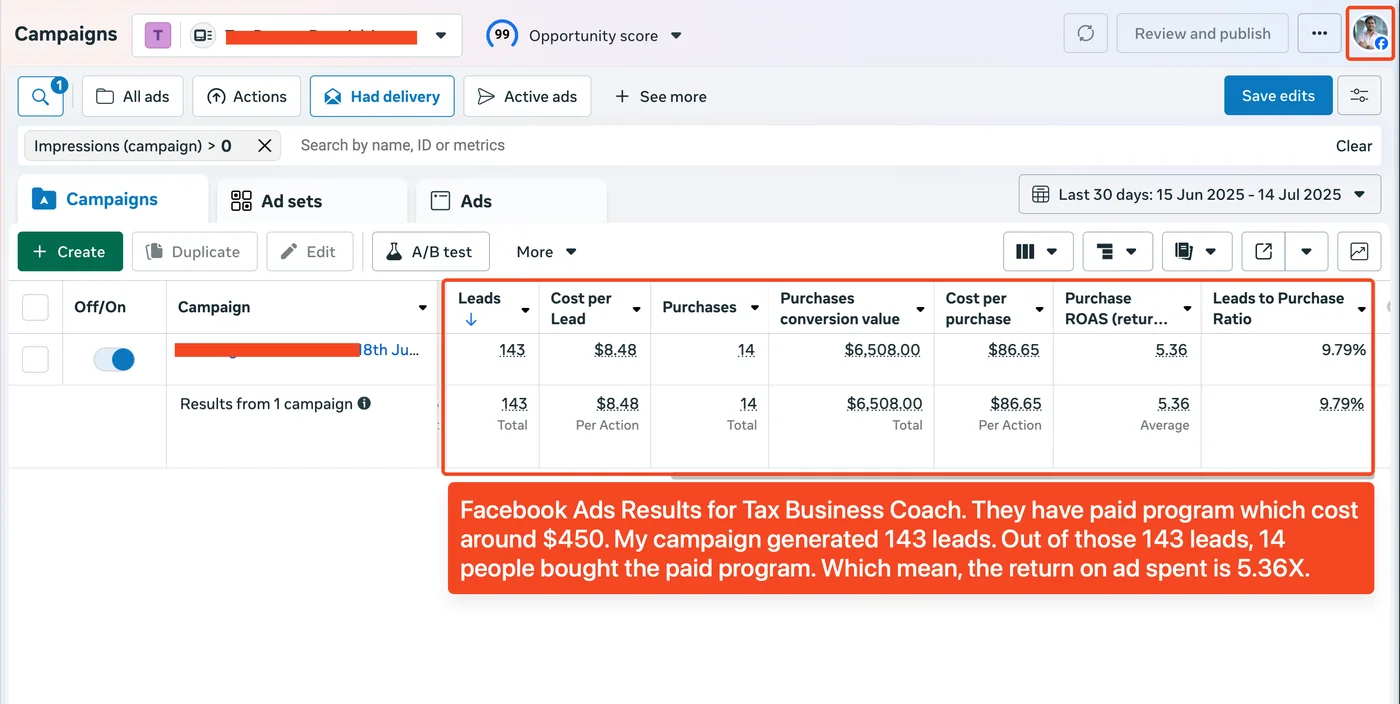Image resolution: width=1400 pixels, height=704 pixels.
Task: Open the More dropdown in the action bar
Action: [544, 251]
